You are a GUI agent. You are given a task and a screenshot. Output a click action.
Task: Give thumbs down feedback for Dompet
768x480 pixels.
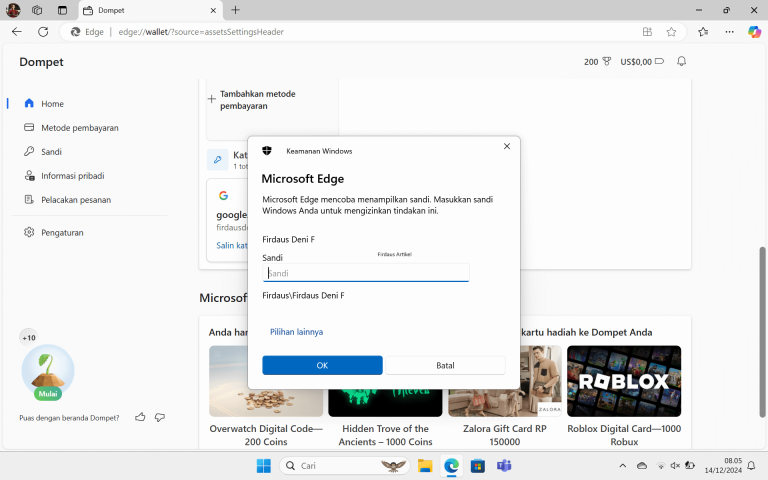(x=160, y=417)
